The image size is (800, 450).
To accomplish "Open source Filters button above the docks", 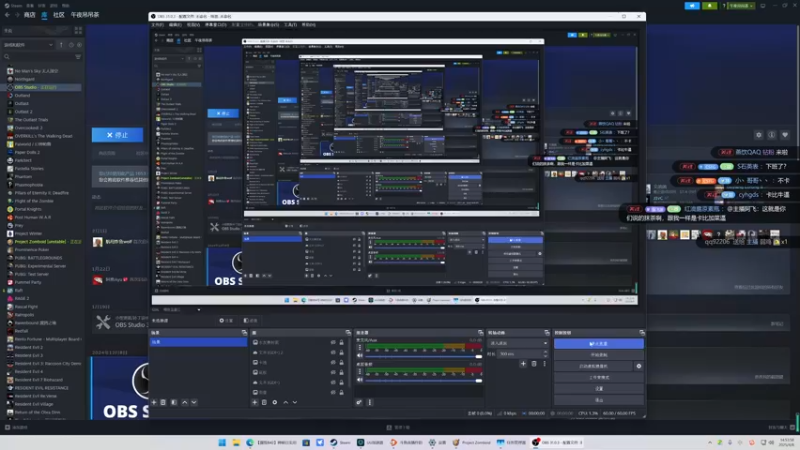I will [x=251, y=320].
